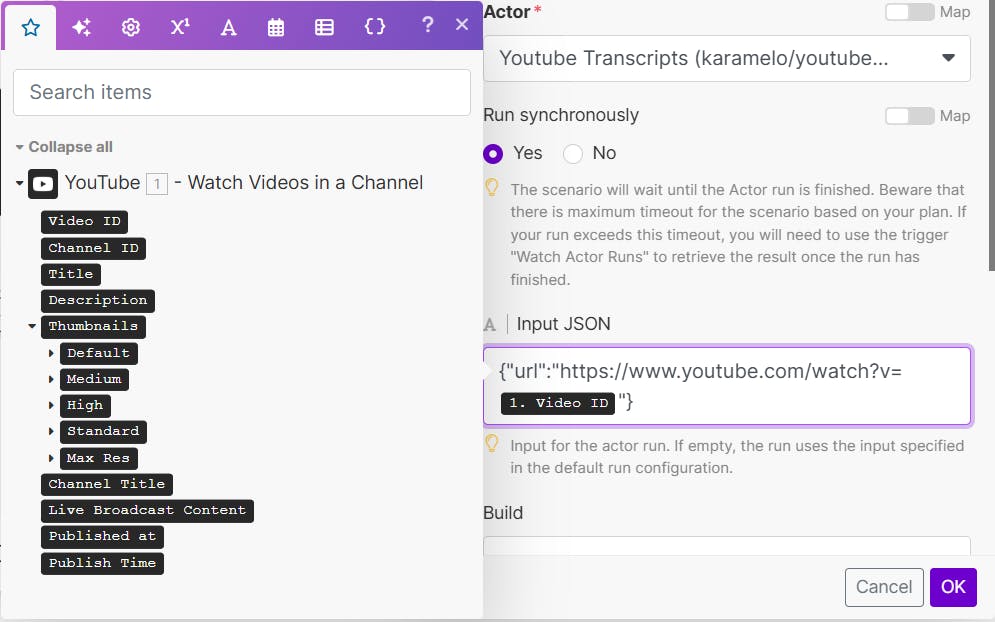The image size is (995, 622).
Task: Open custom variables braces tab
Action: click(374, 27)
